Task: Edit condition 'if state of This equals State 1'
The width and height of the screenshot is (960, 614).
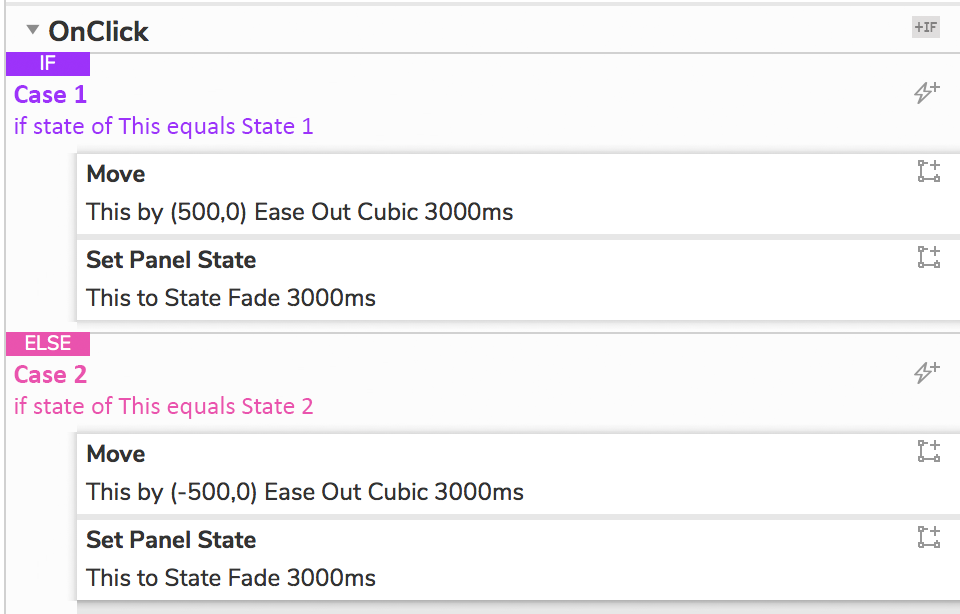Action: coord(163,127)
